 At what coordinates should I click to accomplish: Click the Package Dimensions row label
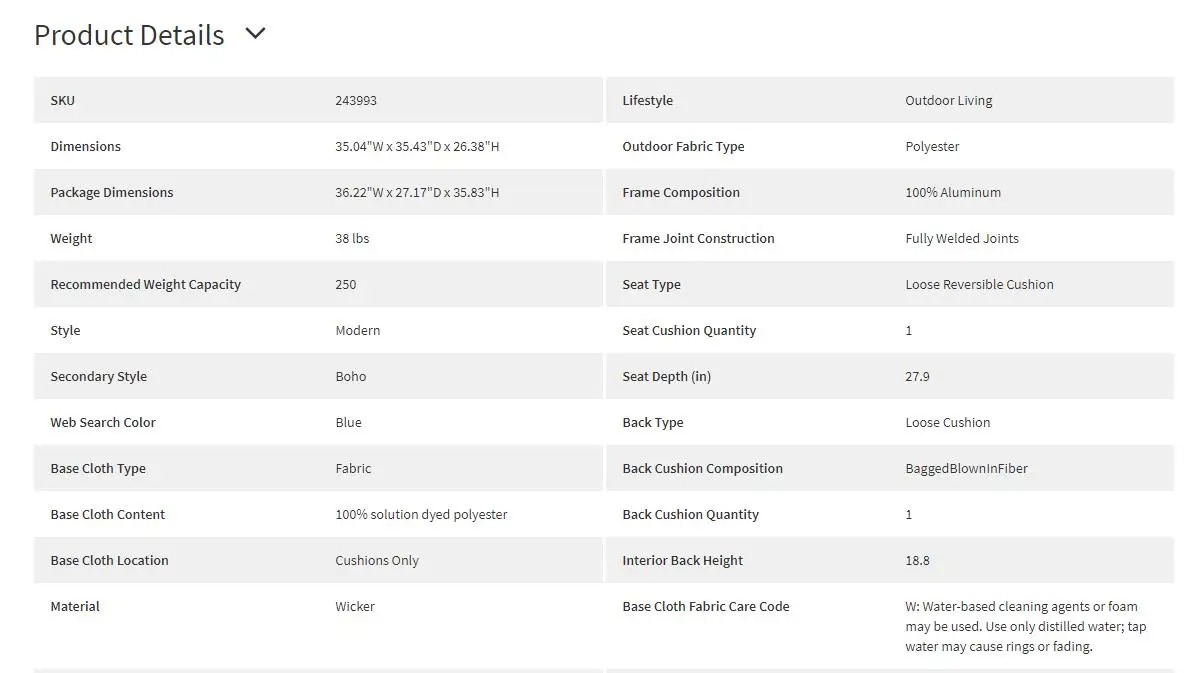[112, 193]
